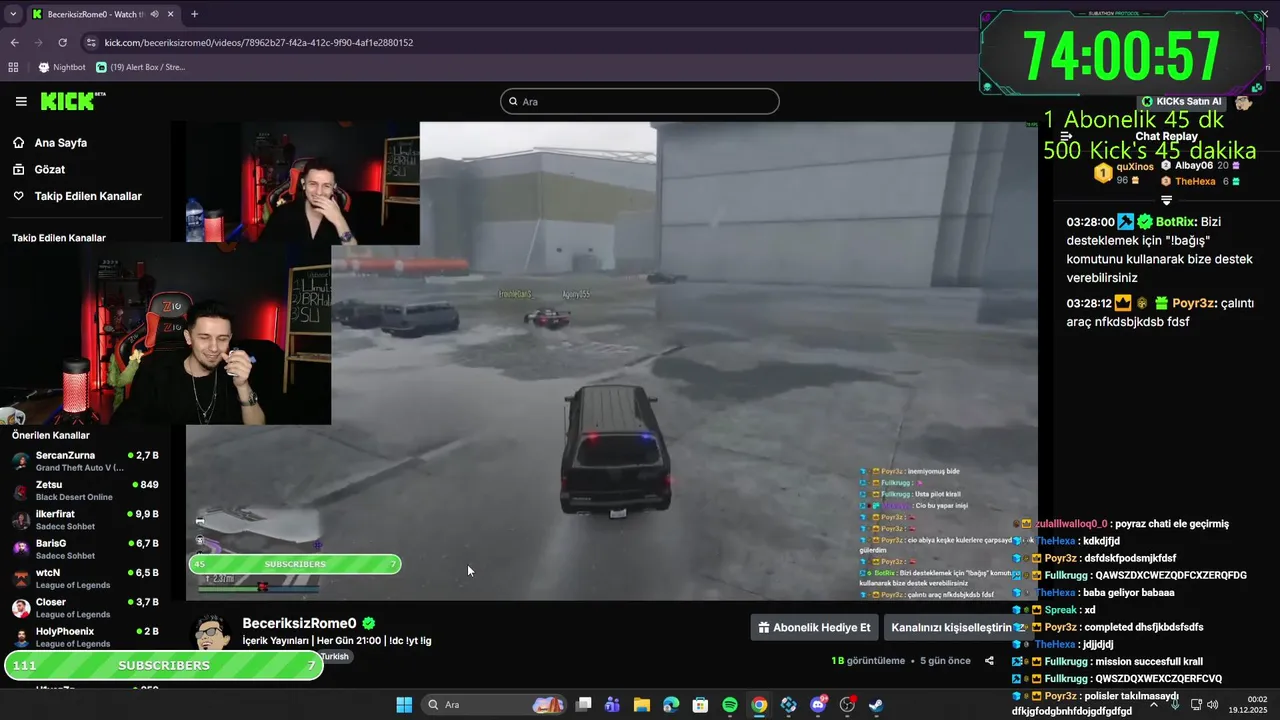1280x720 pixels.
Task: Click the Abonelik Hediye Et button
Action: tap(814, 628)
